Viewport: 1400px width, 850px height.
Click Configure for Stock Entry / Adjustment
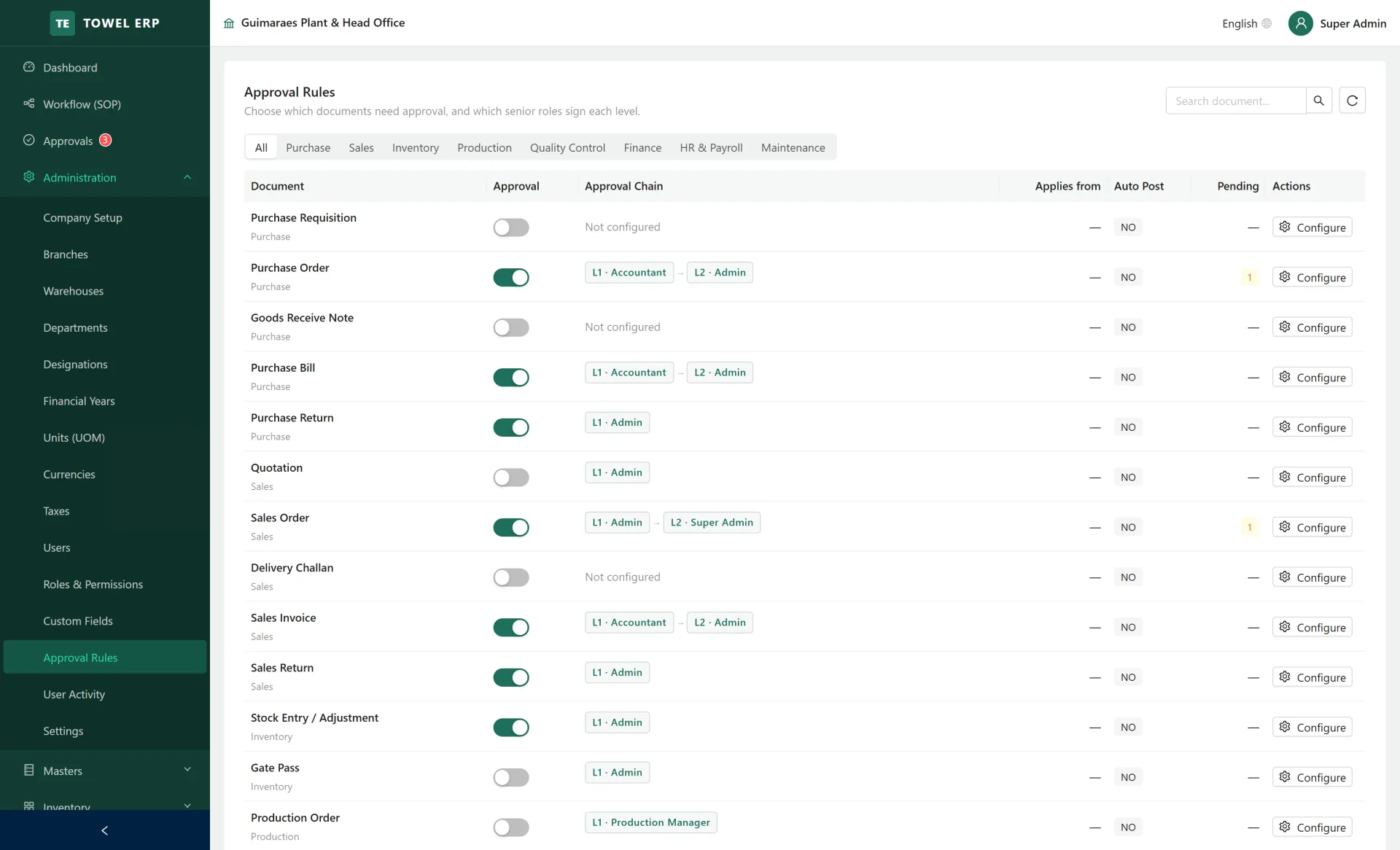pos(1312,727)
